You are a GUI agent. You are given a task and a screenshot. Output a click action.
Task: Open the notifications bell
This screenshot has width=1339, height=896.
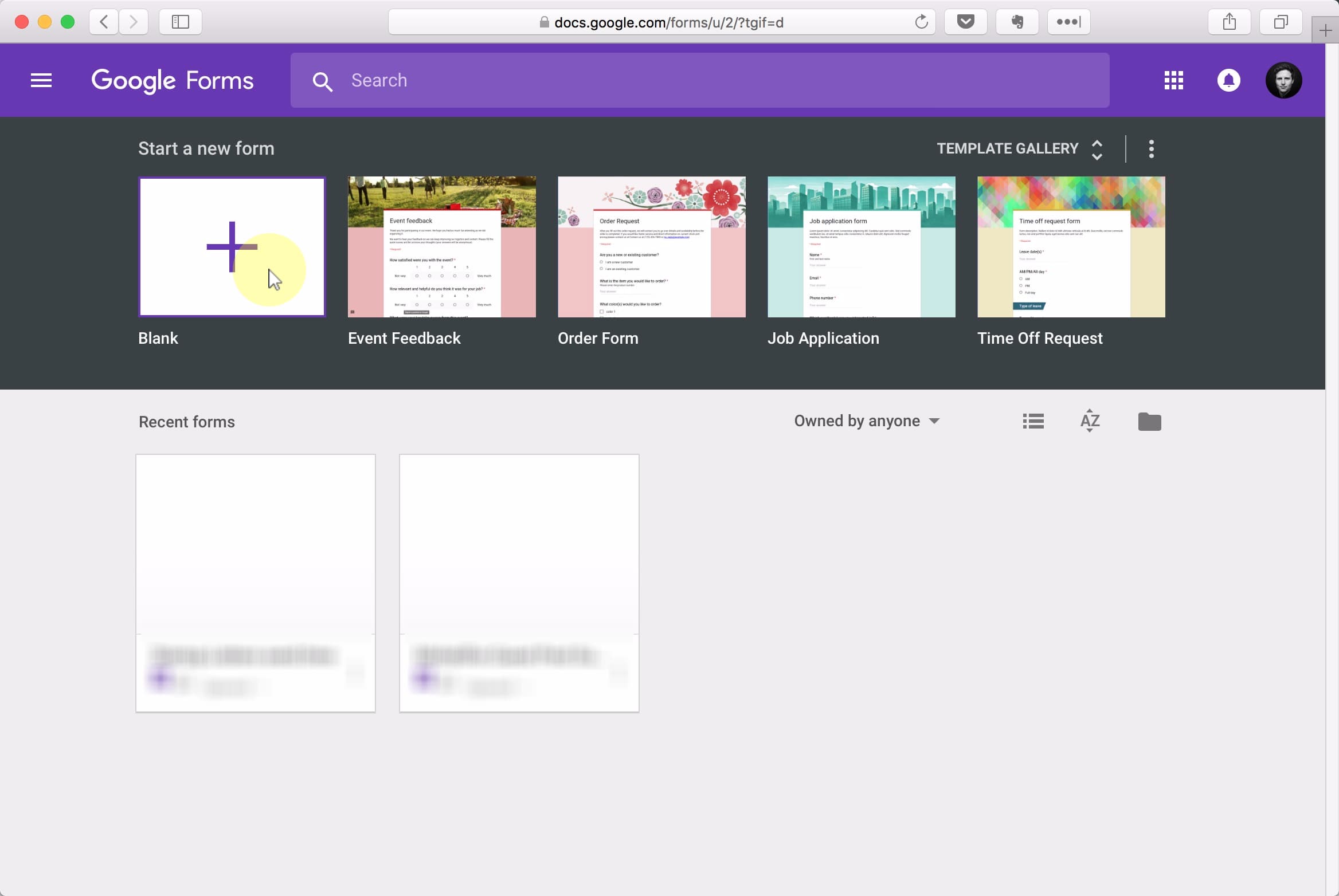(x=1228, y=80)
